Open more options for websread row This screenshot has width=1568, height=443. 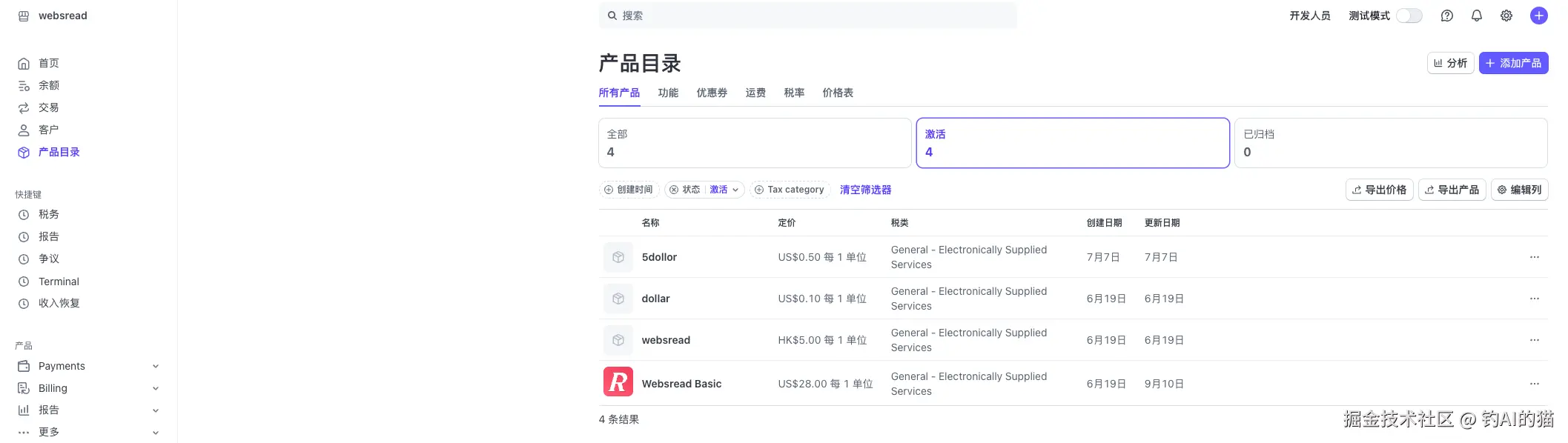point(1534,340)
